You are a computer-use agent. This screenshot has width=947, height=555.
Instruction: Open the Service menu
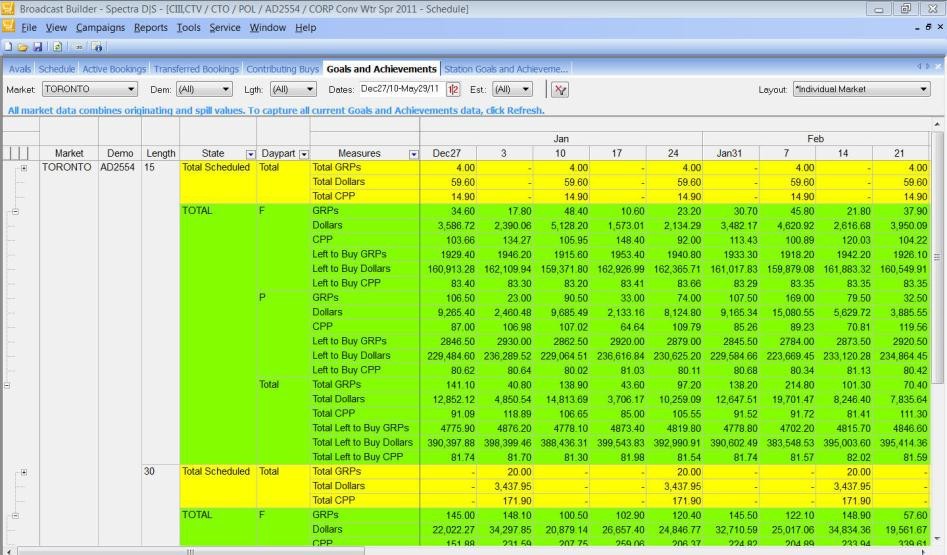[x=225, y=27]
